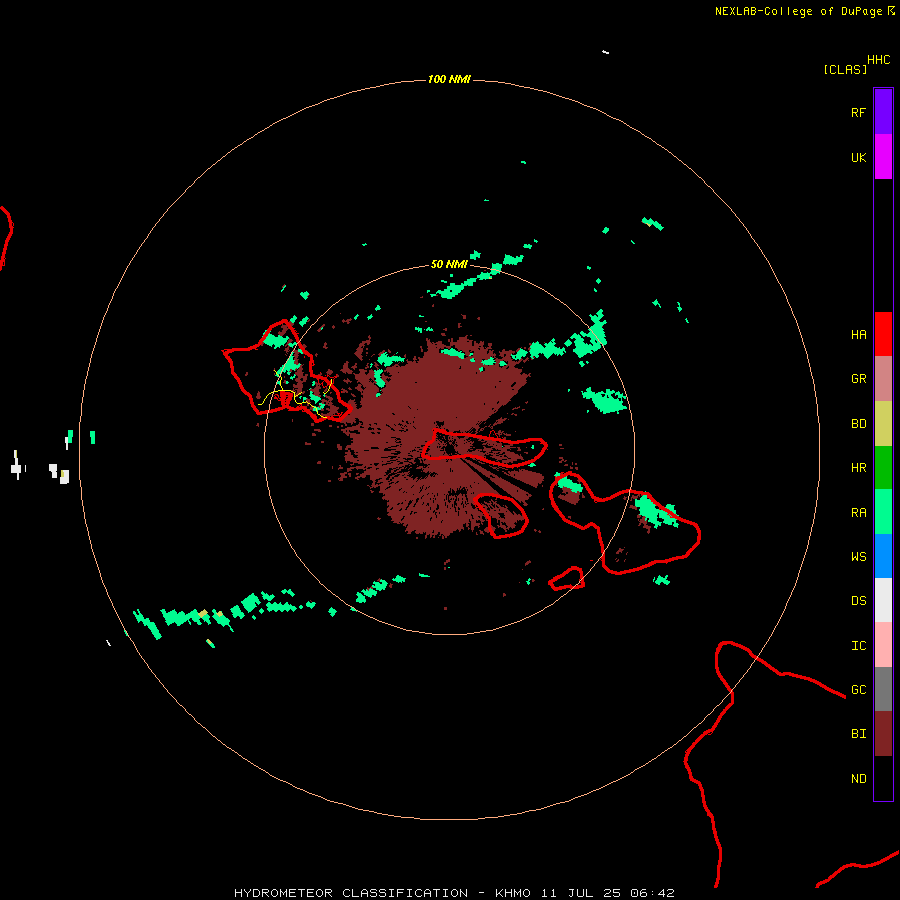
Task: Click the WS blue legend swatch
Action: click(883, 556)
